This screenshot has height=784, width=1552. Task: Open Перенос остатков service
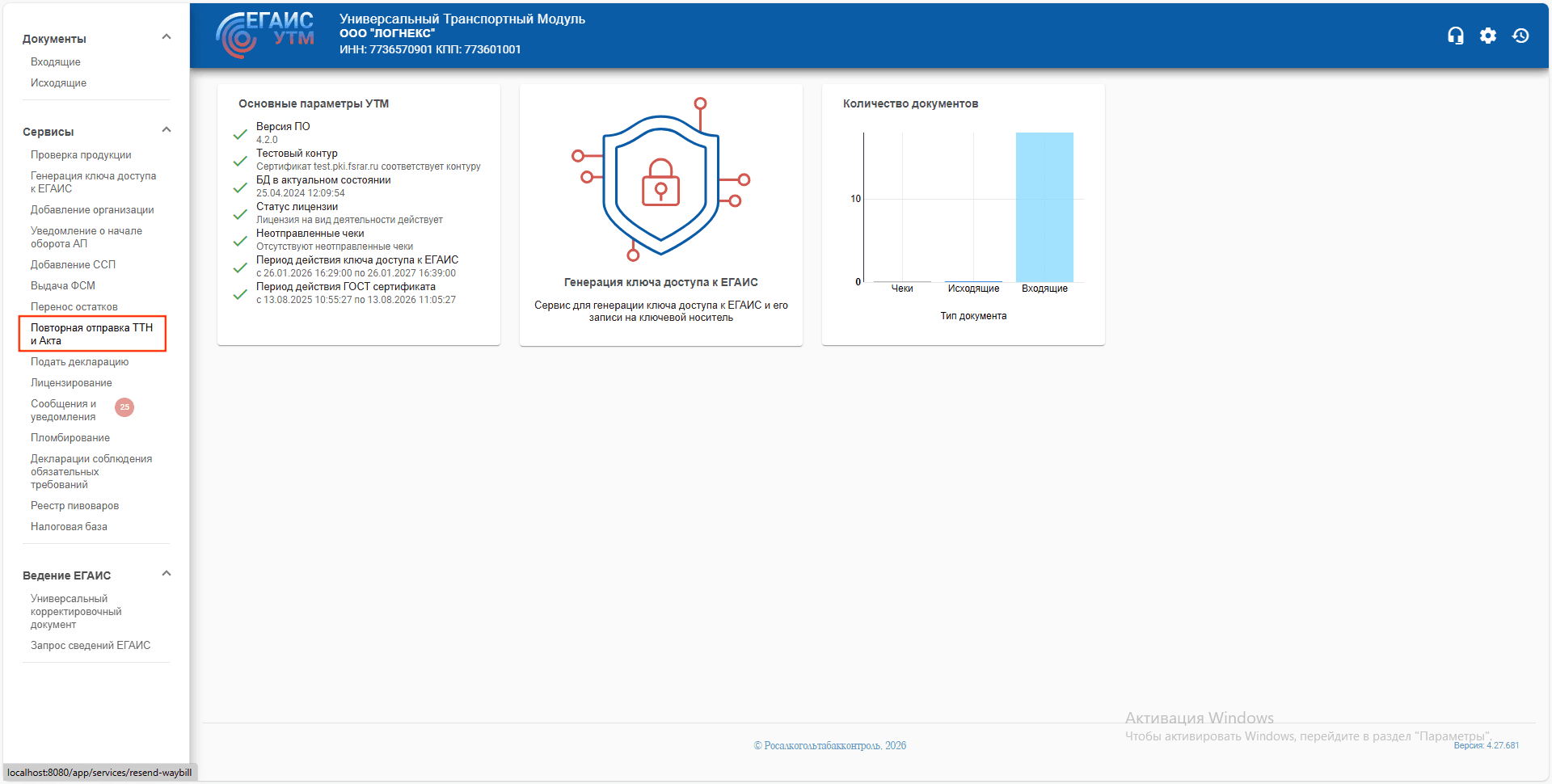[74, 307]
